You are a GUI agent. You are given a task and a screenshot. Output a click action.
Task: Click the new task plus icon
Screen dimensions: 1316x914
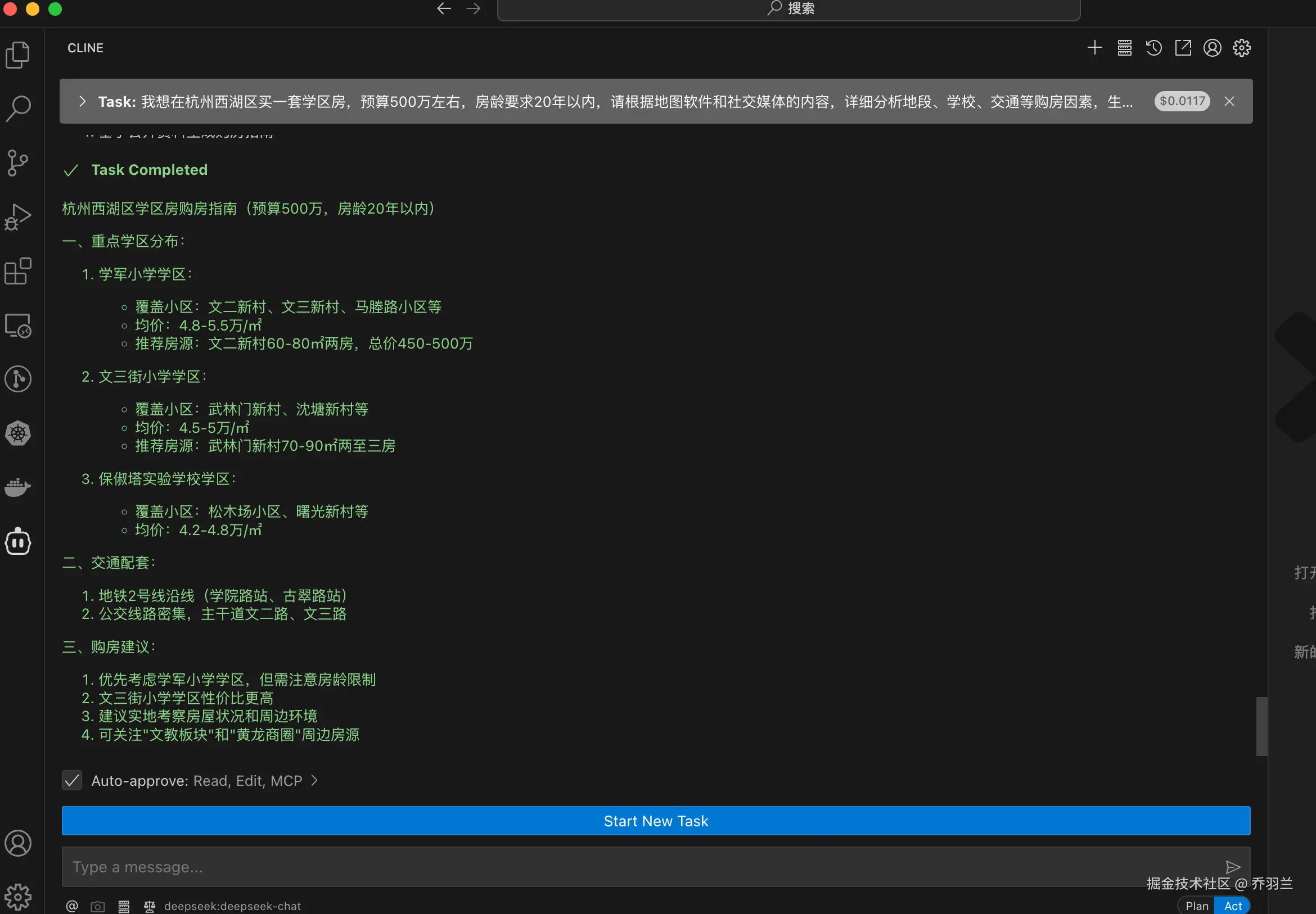point(1094,48)
